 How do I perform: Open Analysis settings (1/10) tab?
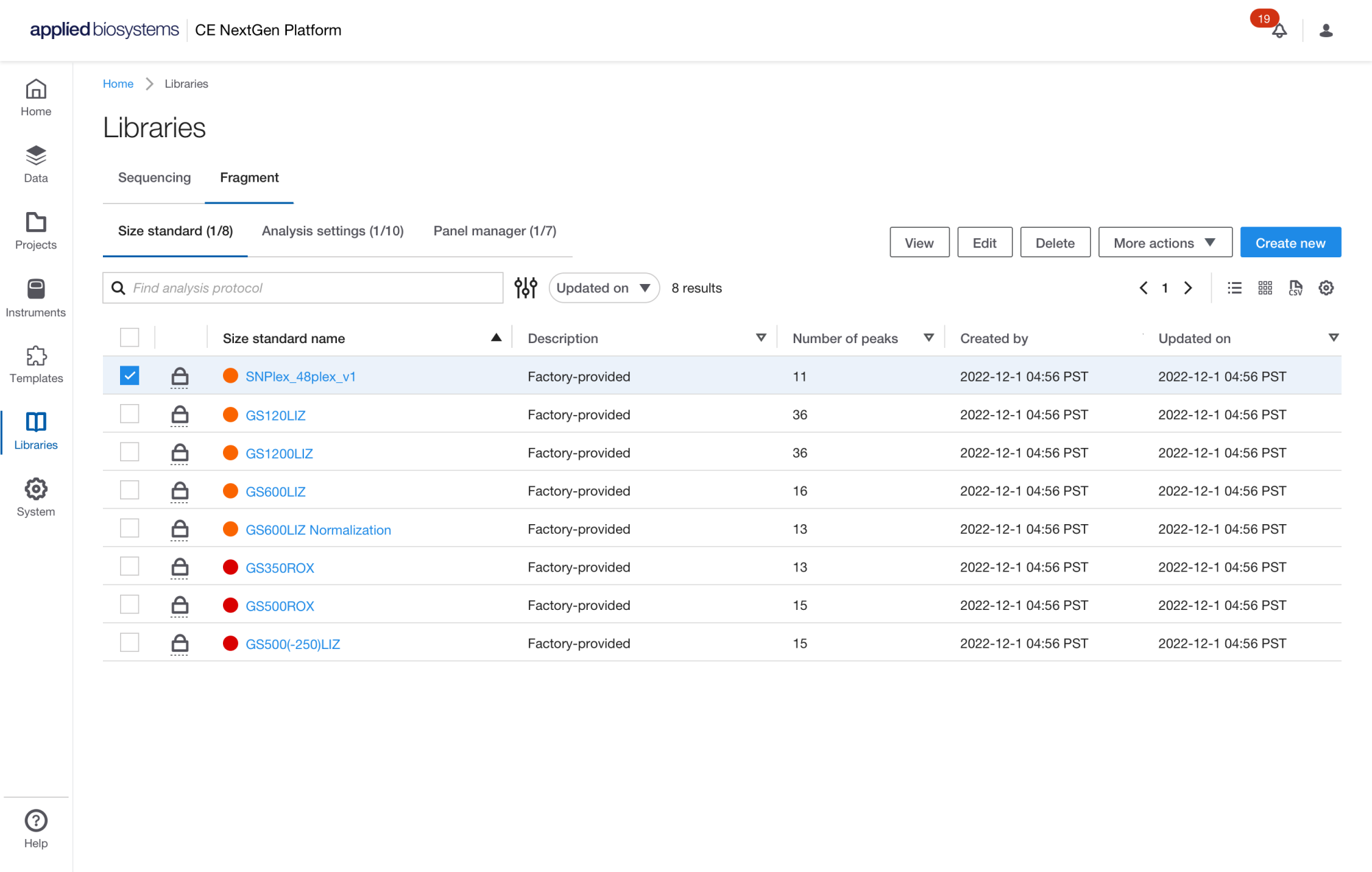click(333, 231)
